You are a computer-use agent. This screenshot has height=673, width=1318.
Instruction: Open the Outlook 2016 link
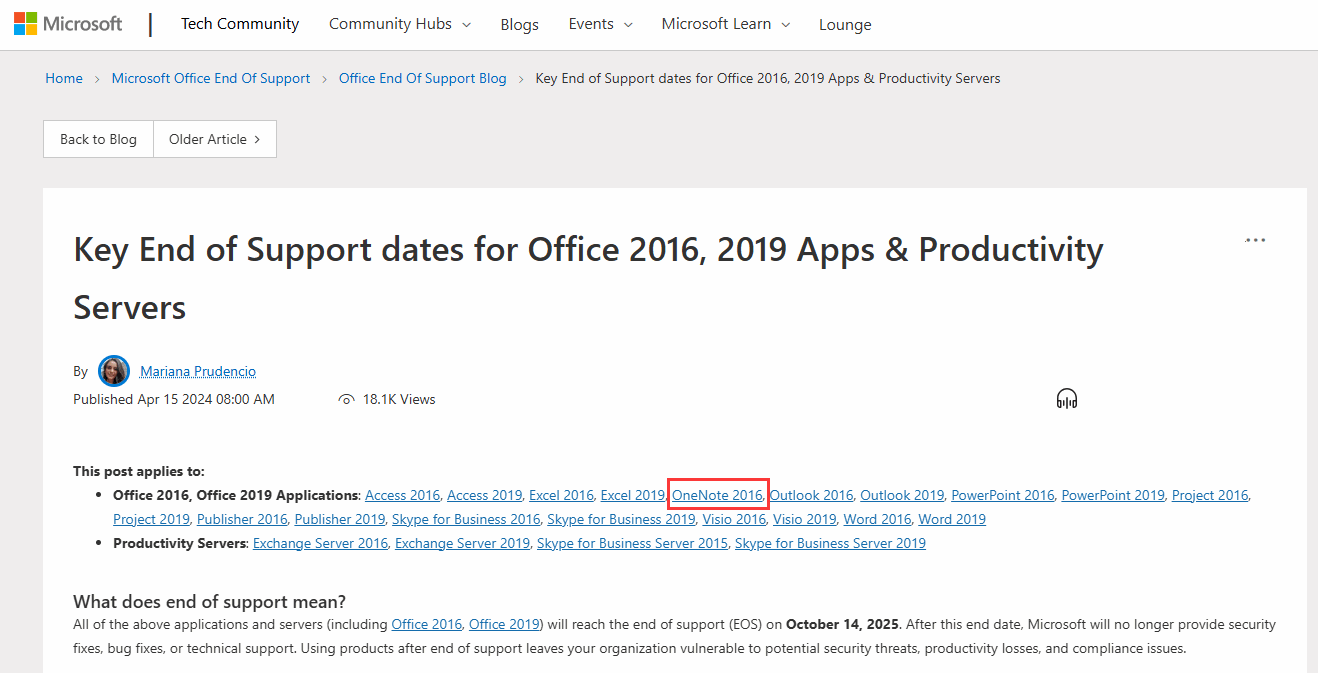coord(811,495)
